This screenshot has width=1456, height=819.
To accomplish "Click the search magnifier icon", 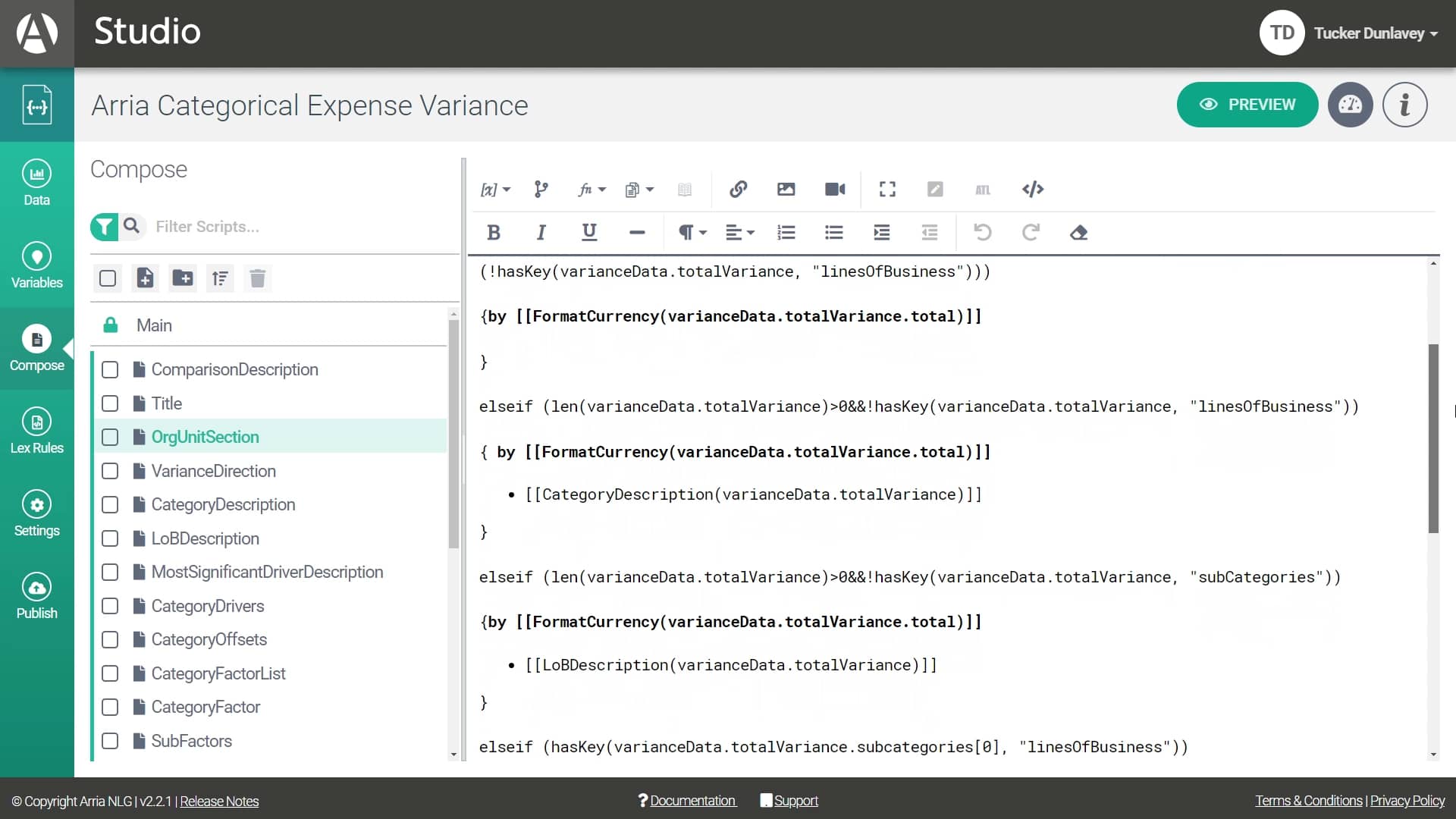I will [132, 225].
